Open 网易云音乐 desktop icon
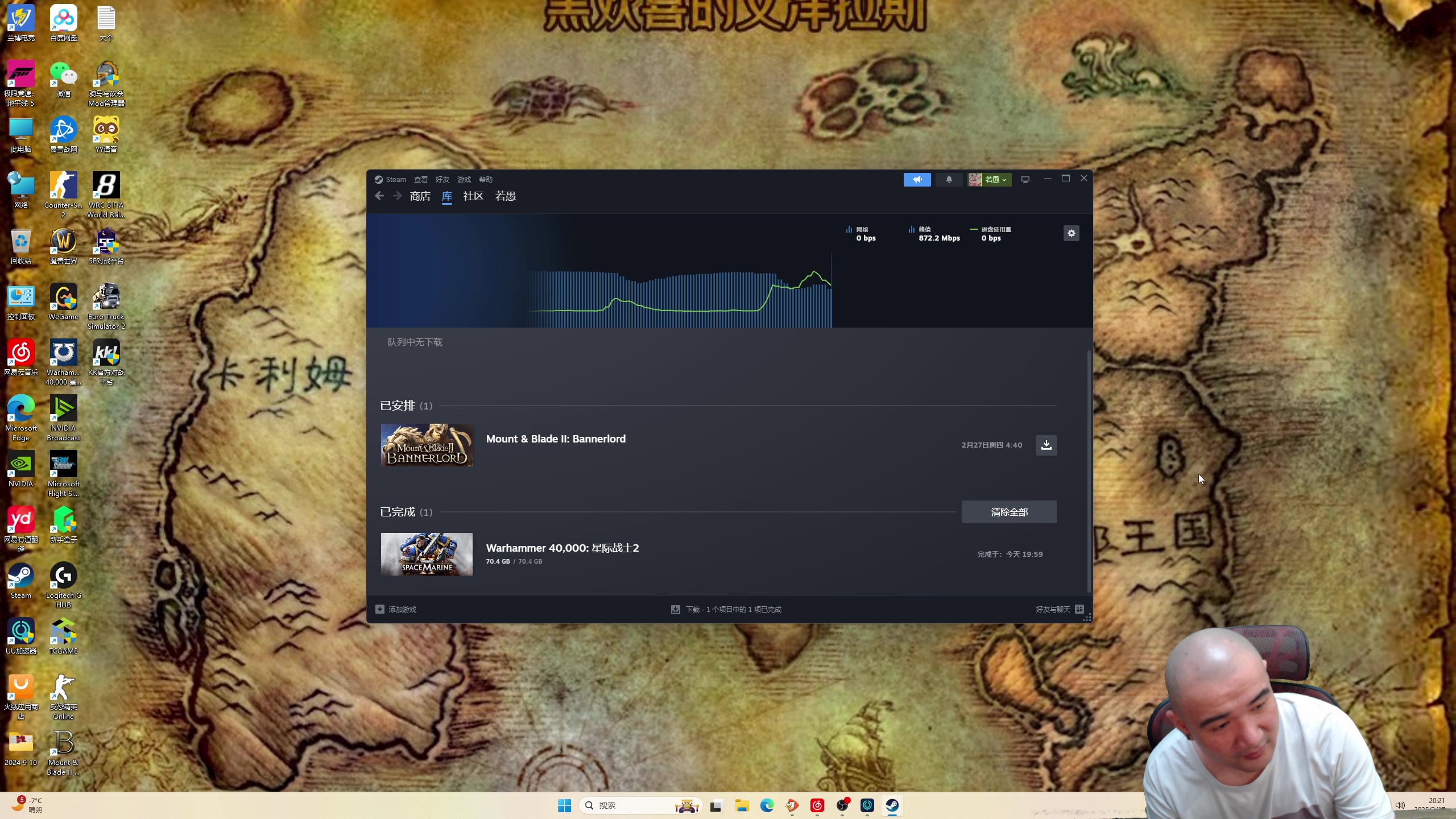This screenshot has height=819, width=1456. 21,358
